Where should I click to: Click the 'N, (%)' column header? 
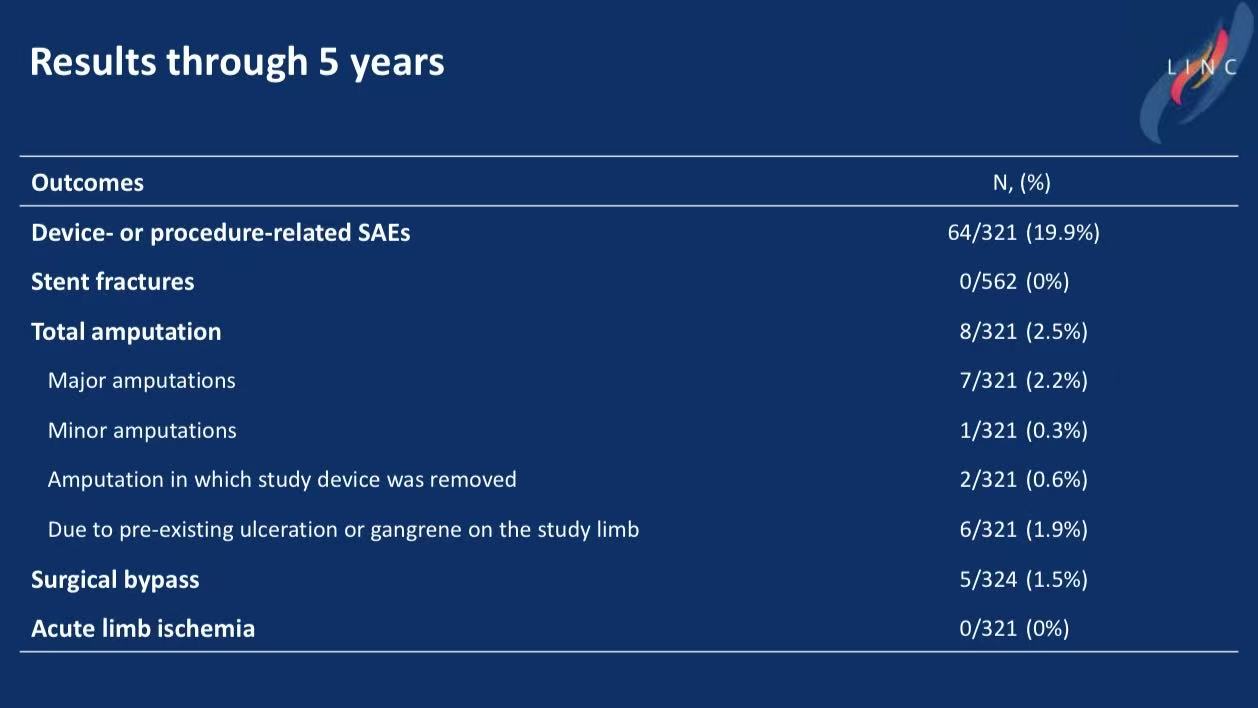click(x=1021, y=183)
